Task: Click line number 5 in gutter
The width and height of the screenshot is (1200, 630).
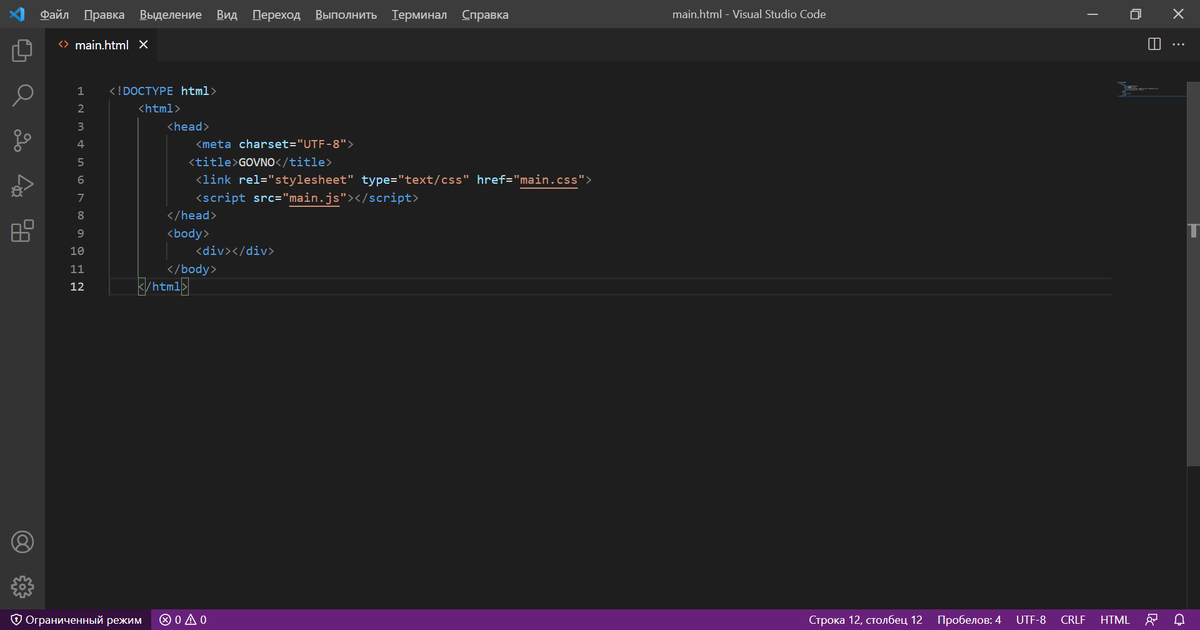Action: coord(80,162)
